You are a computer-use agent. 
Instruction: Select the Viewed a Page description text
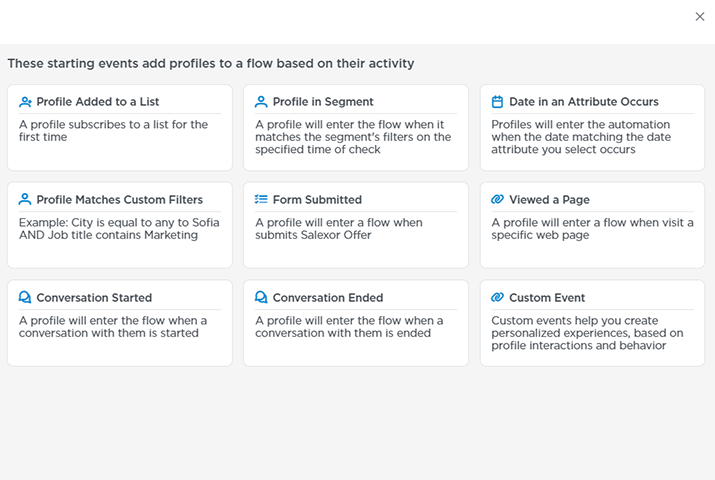592,228
